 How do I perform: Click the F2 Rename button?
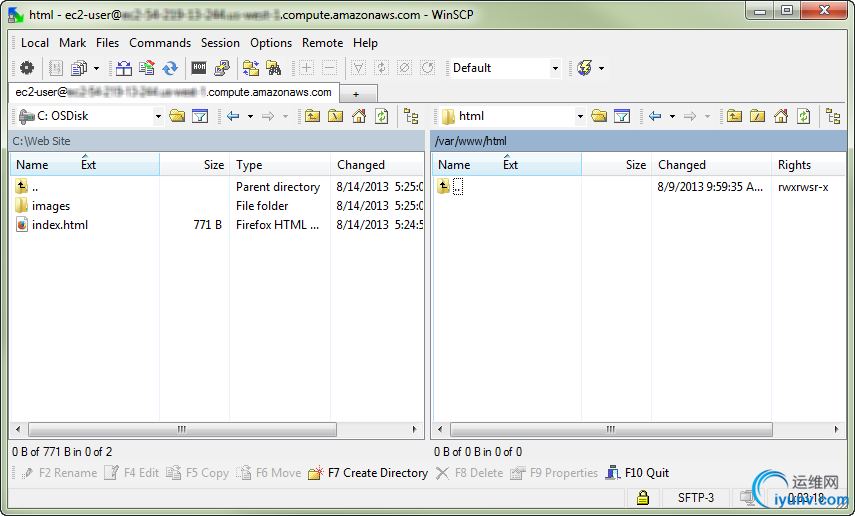point(59,473)
